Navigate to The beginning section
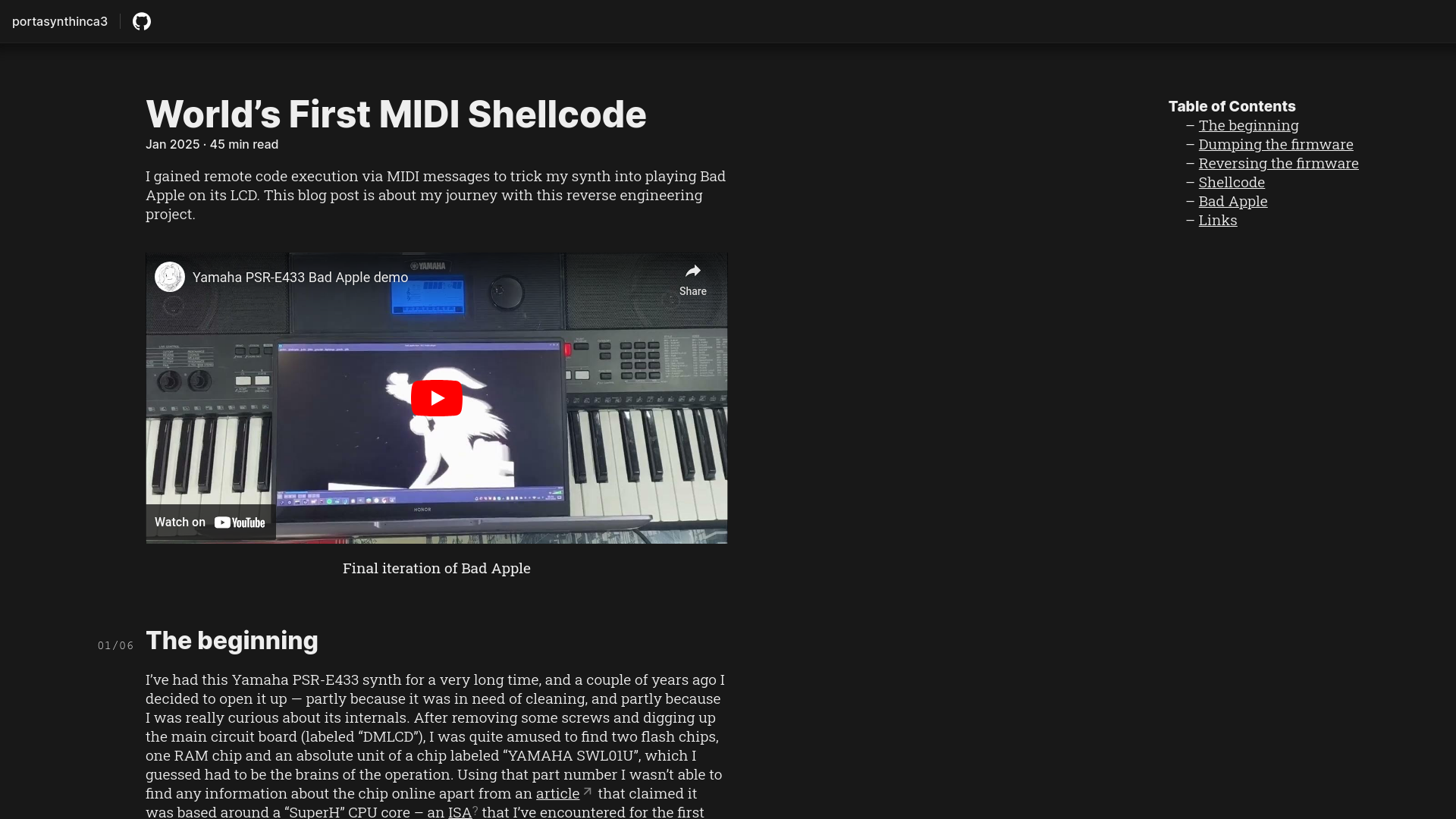The width and height of the screenshot is (1456, 819). pos(1248,124)
